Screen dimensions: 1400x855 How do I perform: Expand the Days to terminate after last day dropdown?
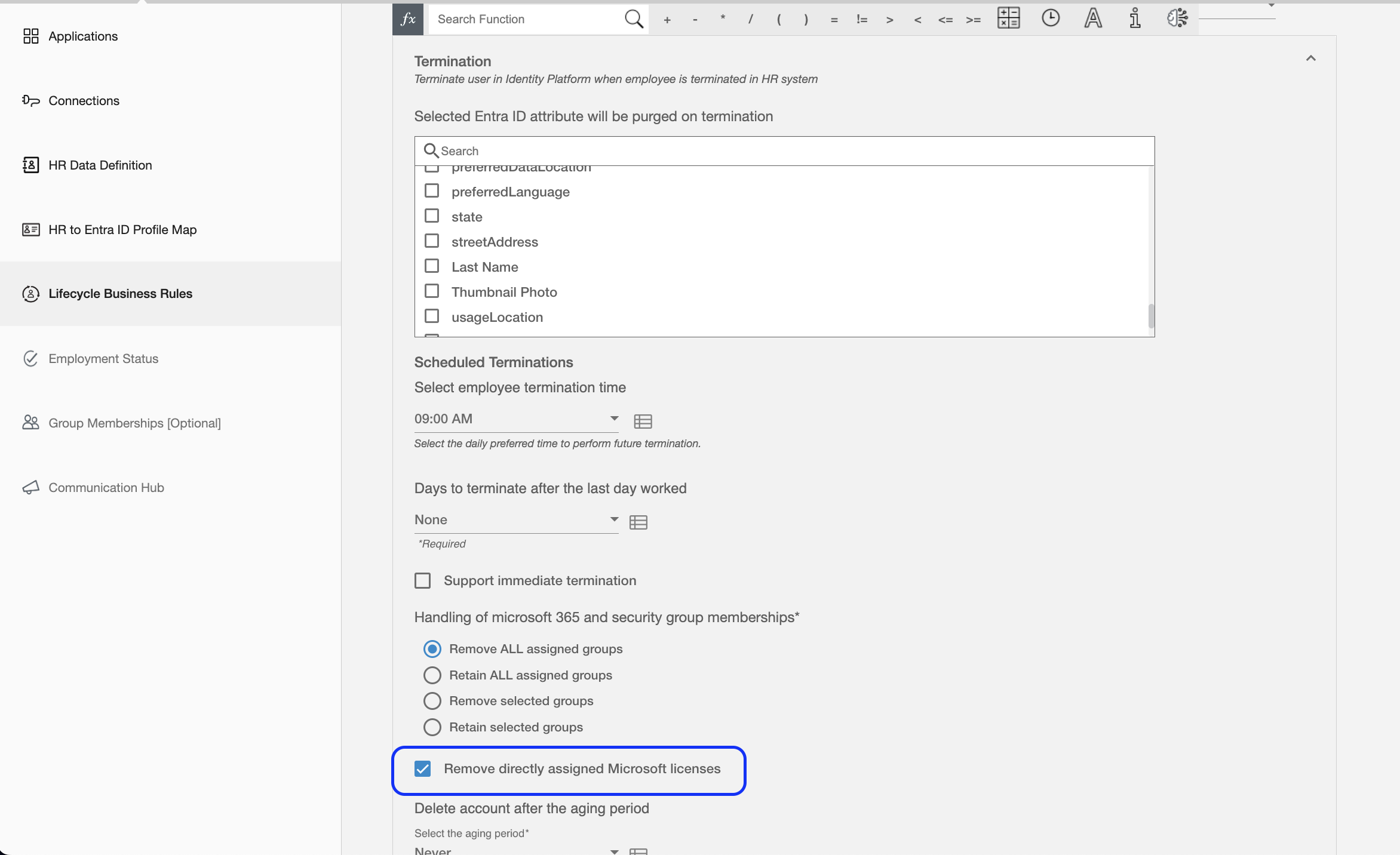(613, 519)
